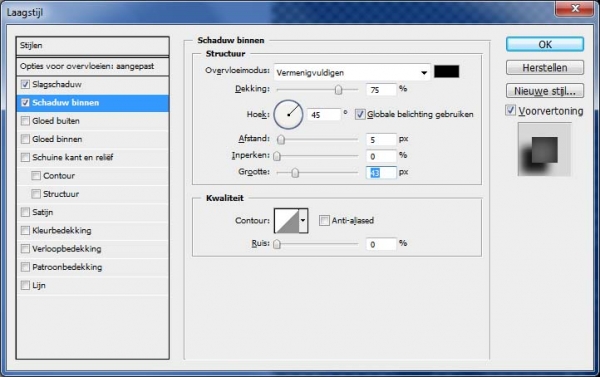Enable the Contour sub-option checkbox

pyautogui.click(x=36, y=176)
